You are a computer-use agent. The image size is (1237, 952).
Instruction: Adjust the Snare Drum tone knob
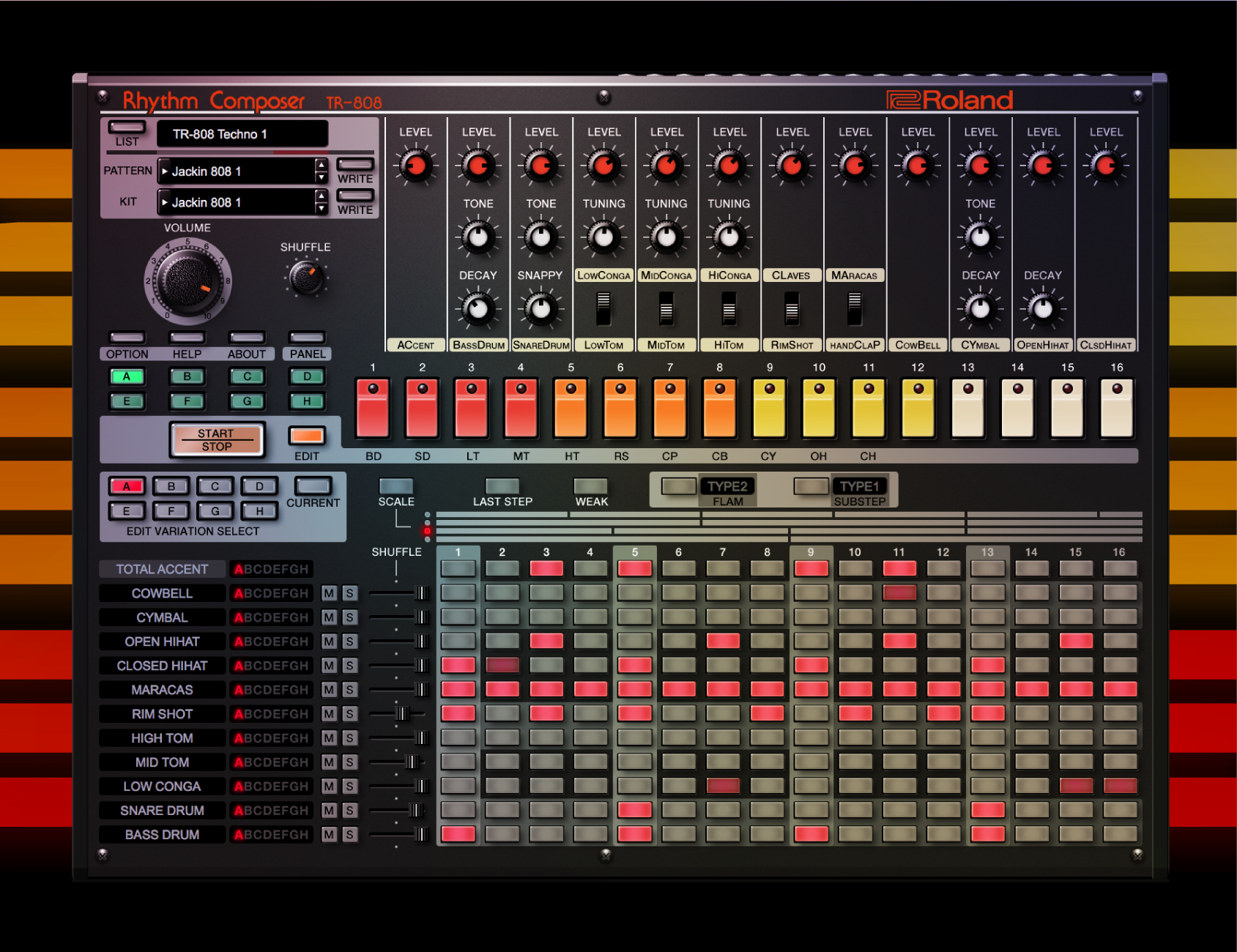coord(541,237)
